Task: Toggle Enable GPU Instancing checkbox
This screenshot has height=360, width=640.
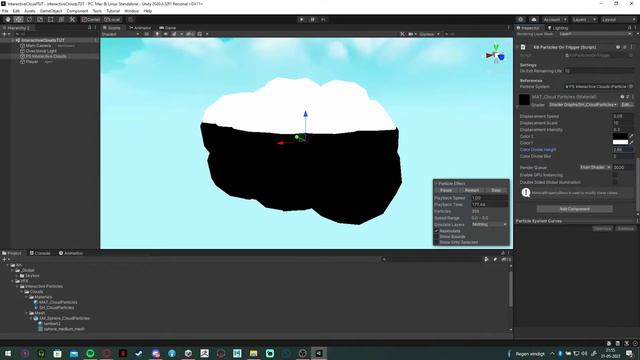Action: (615, 175)
